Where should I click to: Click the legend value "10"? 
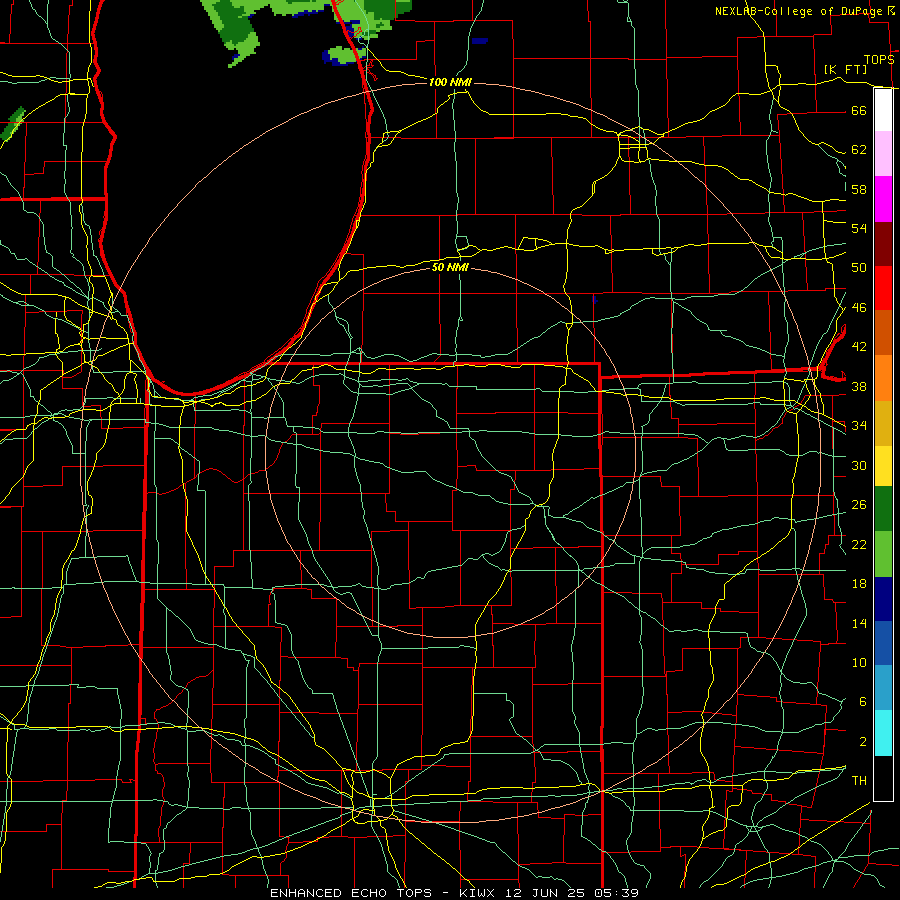point(859,662)
